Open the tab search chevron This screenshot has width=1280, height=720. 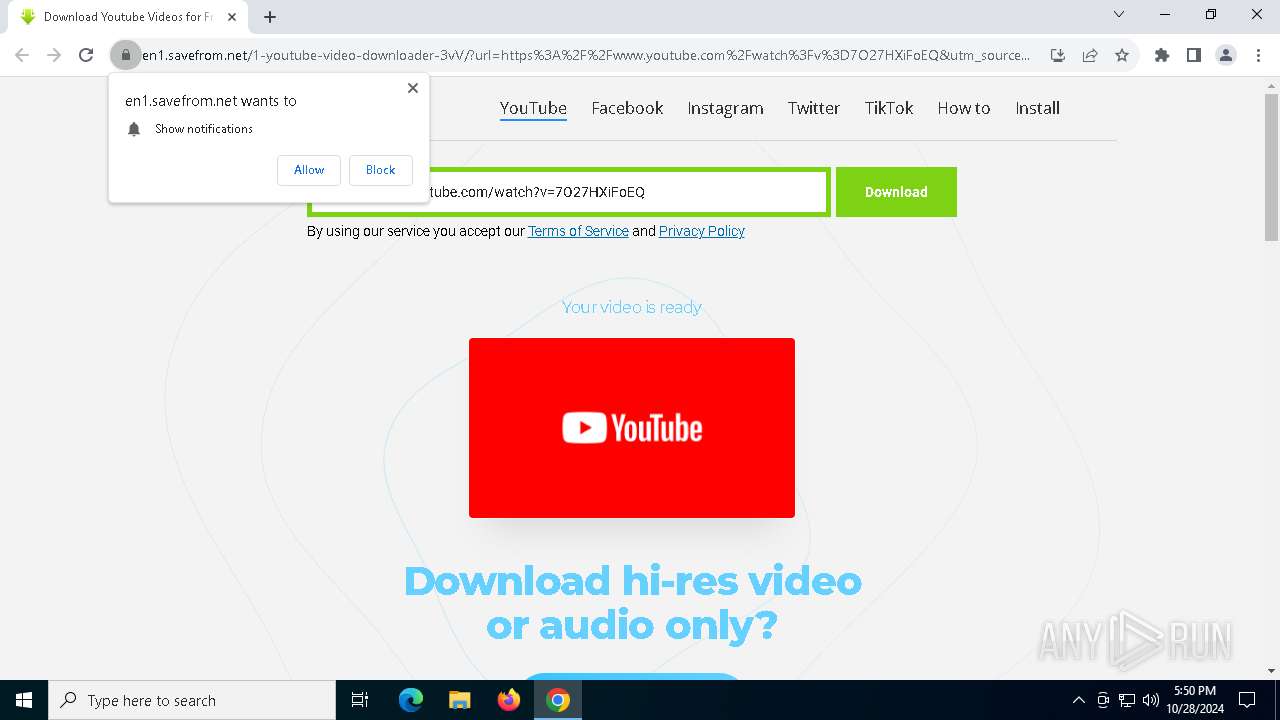(1119, 14)
